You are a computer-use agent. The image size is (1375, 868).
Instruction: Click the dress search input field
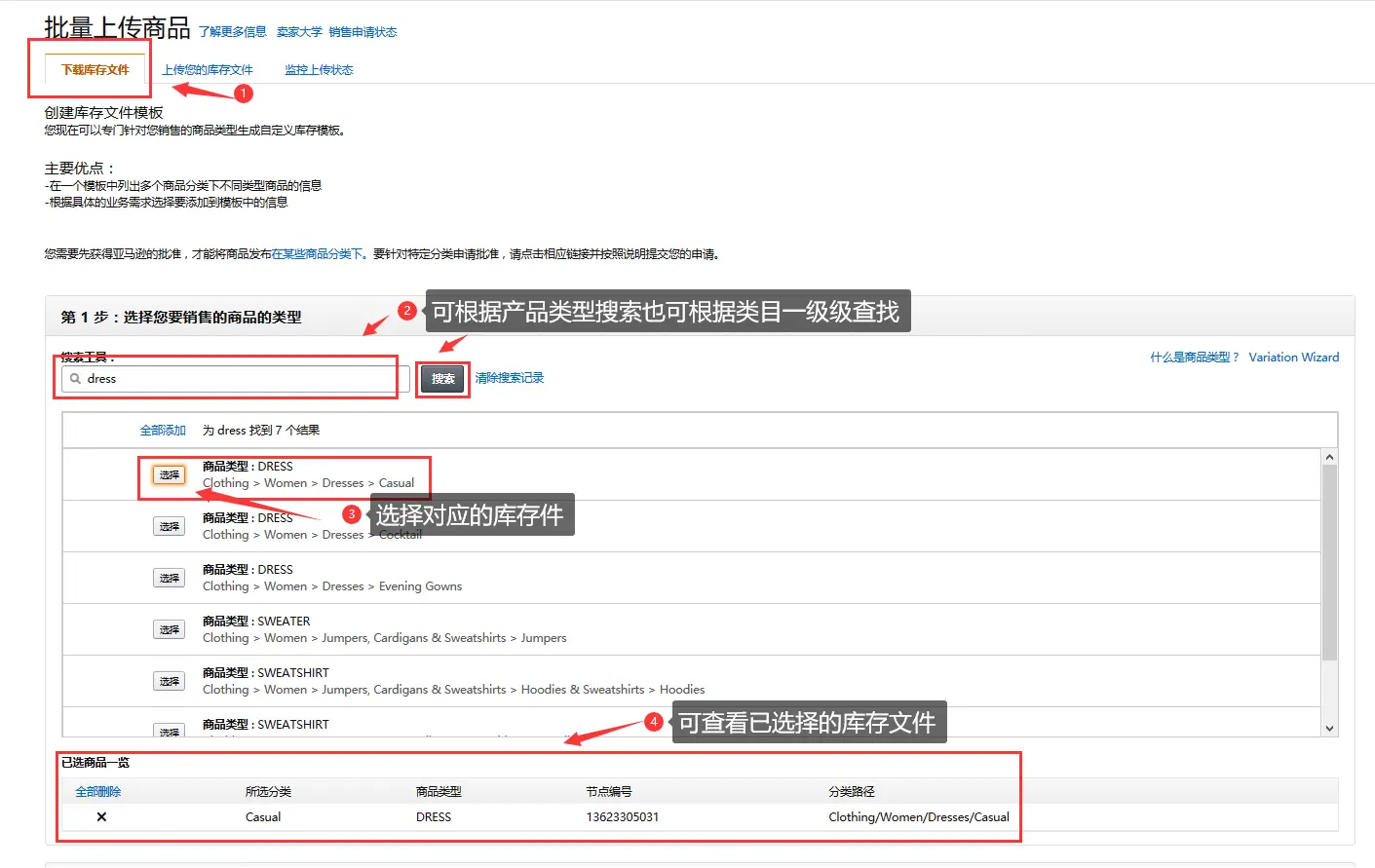tap(235, 379)
